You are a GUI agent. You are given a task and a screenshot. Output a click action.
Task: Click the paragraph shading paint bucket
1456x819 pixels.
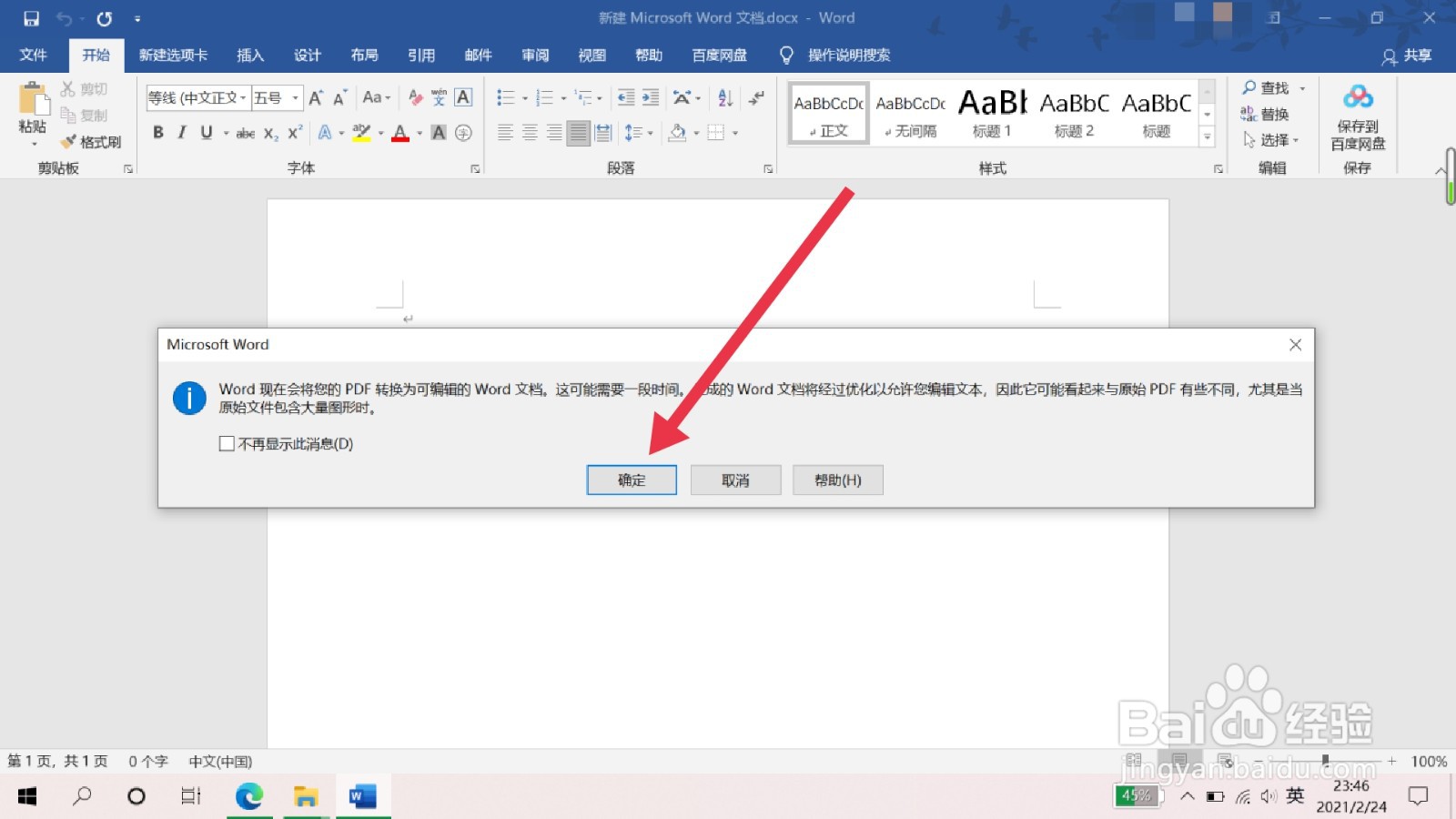pos(677,133)
